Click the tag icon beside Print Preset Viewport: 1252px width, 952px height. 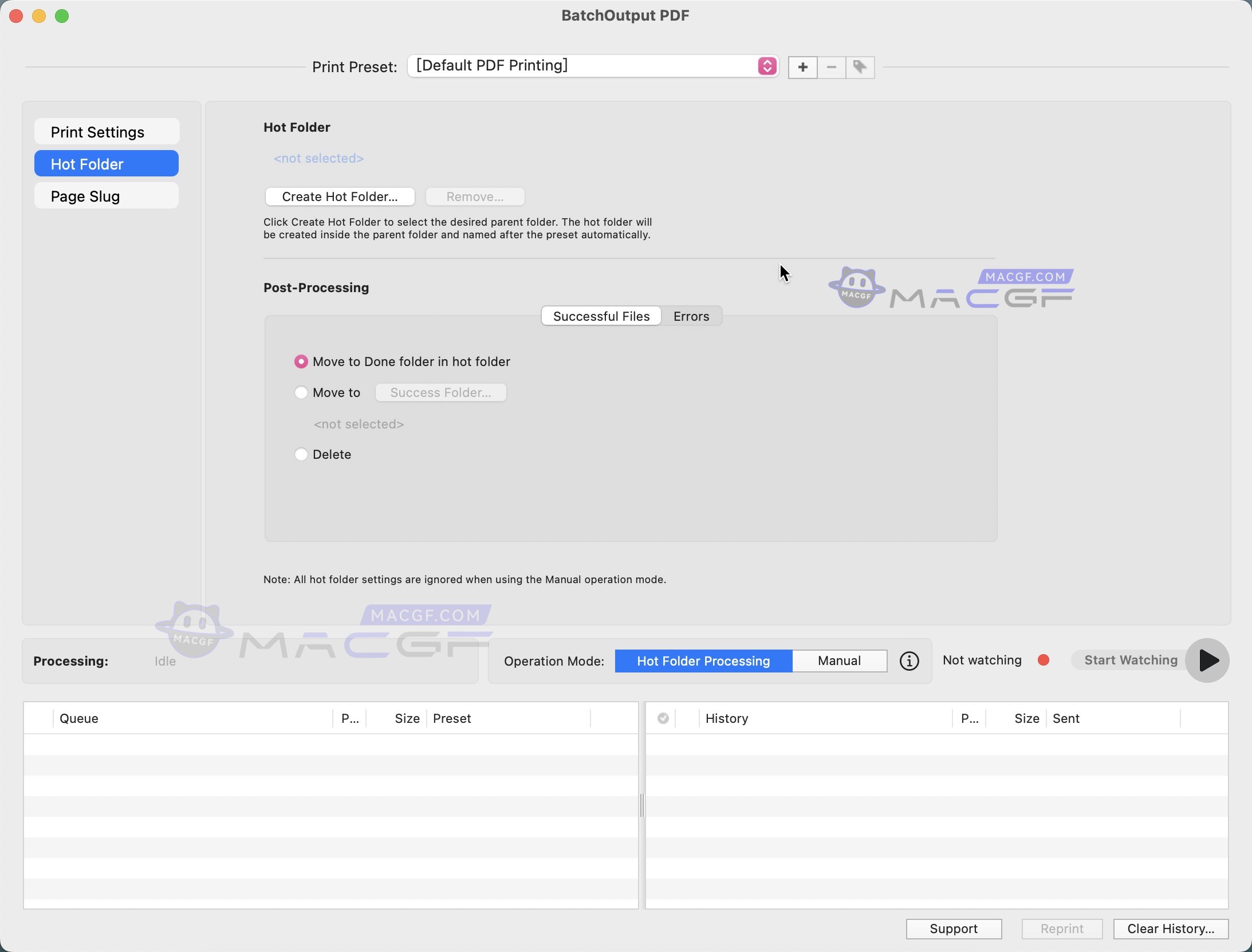tap(860, 68)
